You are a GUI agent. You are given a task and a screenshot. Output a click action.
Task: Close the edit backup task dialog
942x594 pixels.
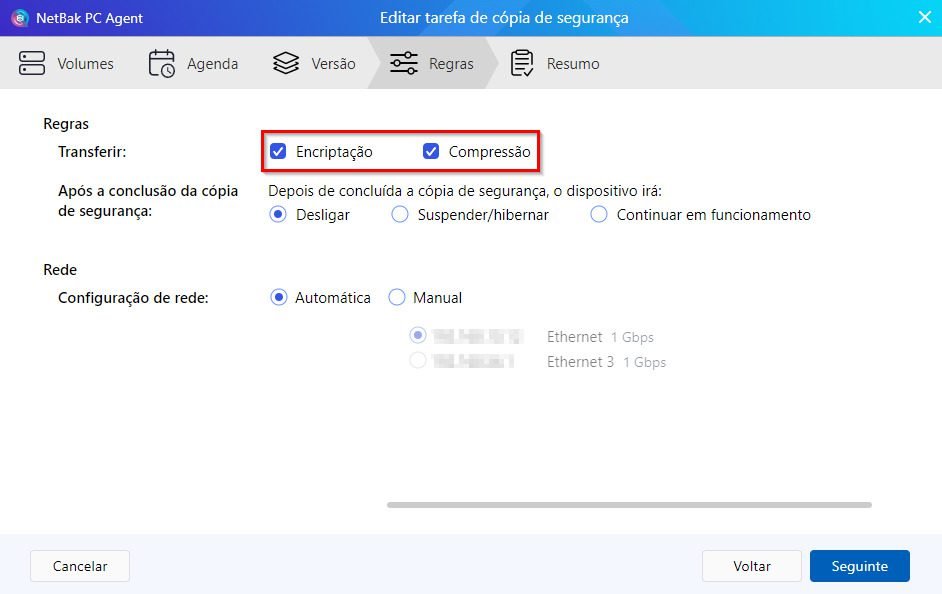coord(925,17)
